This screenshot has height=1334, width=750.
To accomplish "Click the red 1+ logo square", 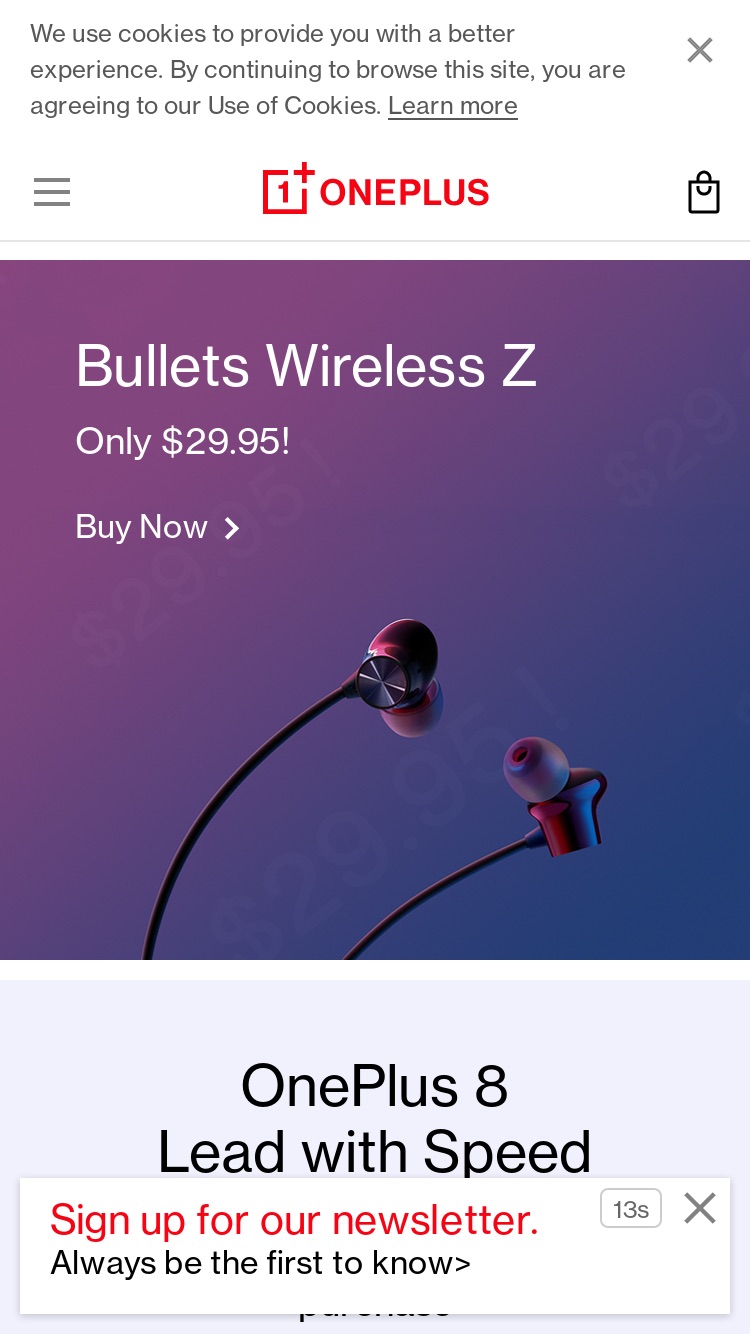I will pos(287,190).
